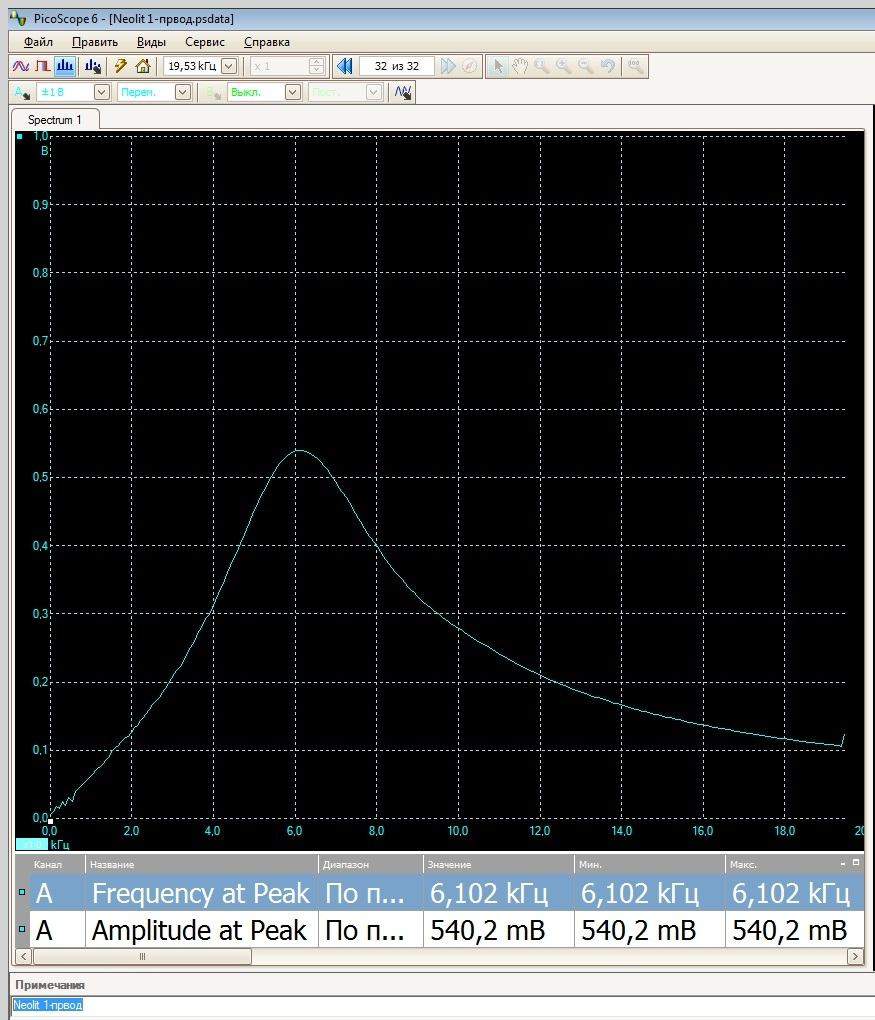Toggle Frequency at Peak row marker
The image size is (875, 1020).
pyautogui.click(x=22, y=892)
